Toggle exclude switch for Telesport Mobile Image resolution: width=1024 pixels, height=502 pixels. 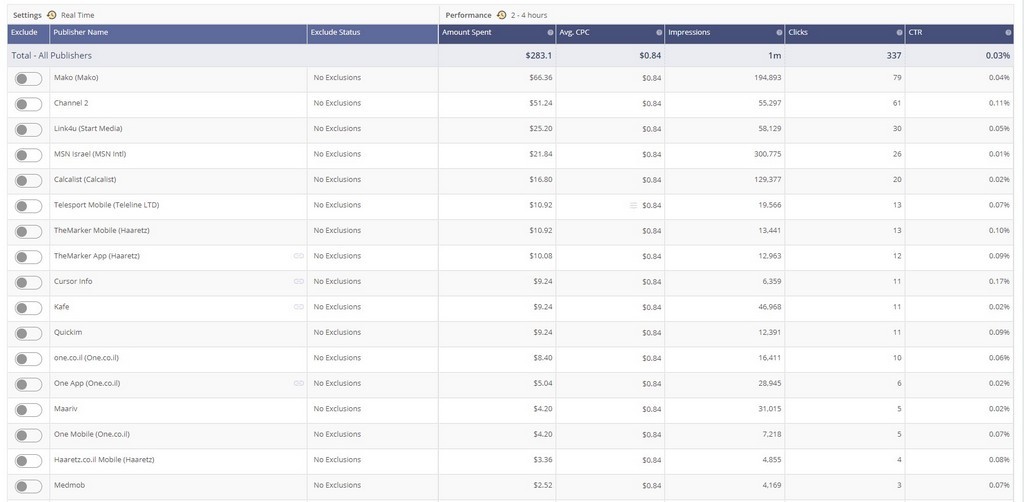pos(29,206)
